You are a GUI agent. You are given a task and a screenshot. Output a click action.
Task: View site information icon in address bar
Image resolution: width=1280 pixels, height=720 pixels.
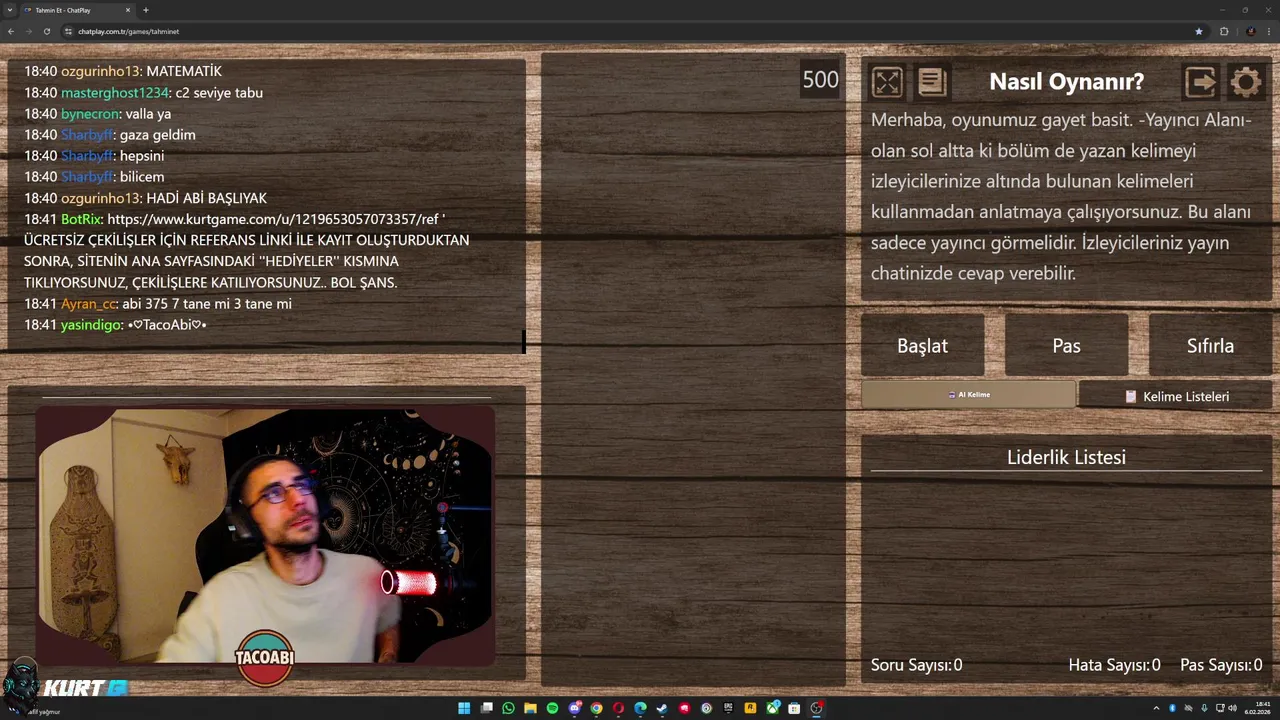pos(68,31)
